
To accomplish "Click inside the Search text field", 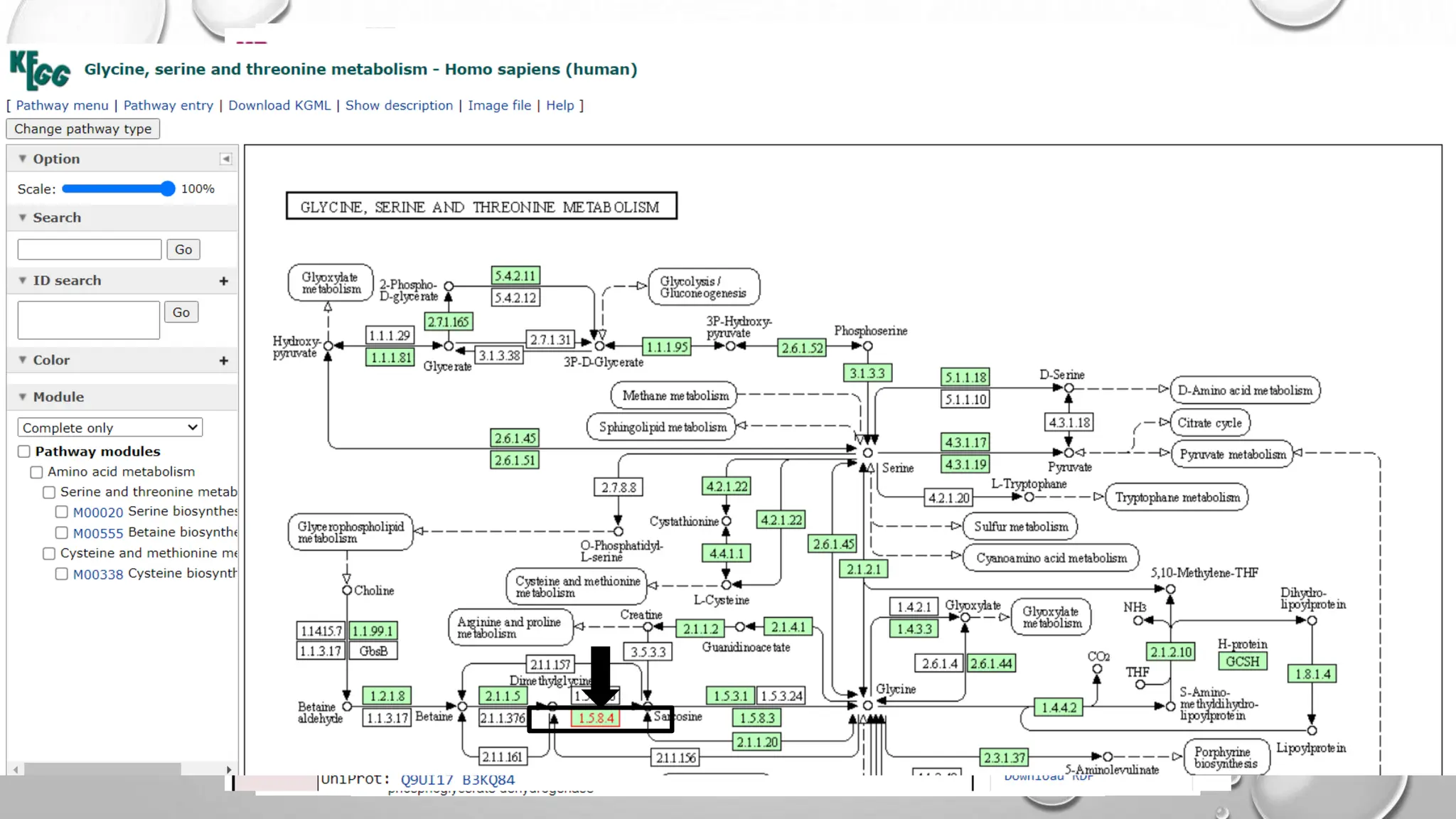I will (x=90, y=250).
